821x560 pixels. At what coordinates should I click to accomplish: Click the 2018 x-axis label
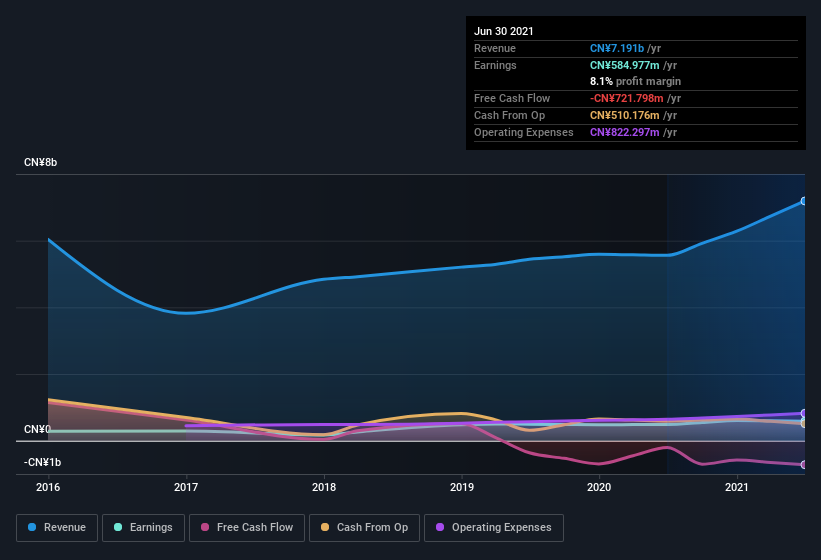pos(324,487)
